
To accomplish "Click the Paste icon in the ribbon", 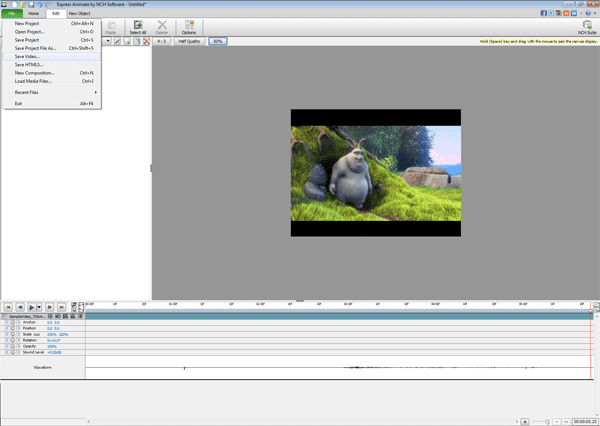I will pos(111,27).
